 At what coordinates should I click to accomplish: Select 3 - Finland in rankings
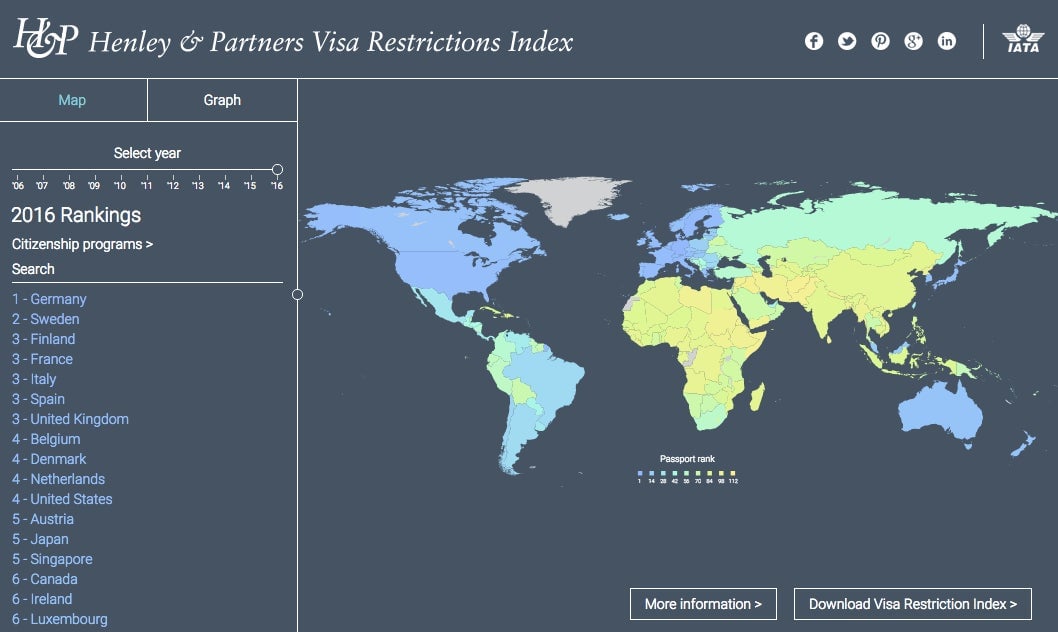pyautogui.click(x=44, y=339)
